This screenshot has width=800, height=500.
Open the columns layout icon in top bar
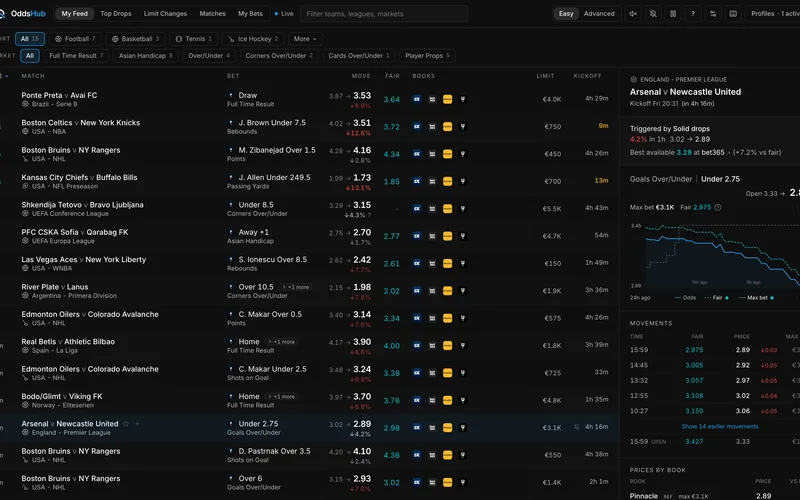pyautogui.click(x=673, y=14)
